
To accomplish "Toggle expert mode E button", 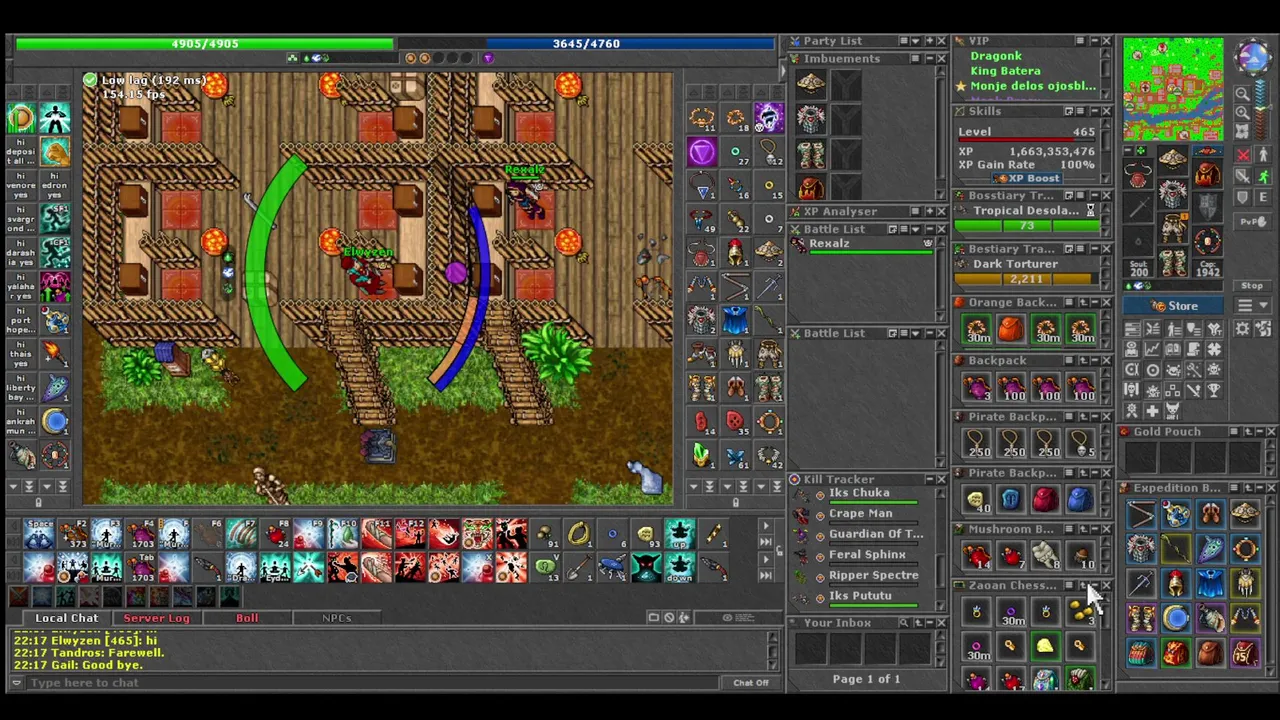I will [x=1263, y=199].
